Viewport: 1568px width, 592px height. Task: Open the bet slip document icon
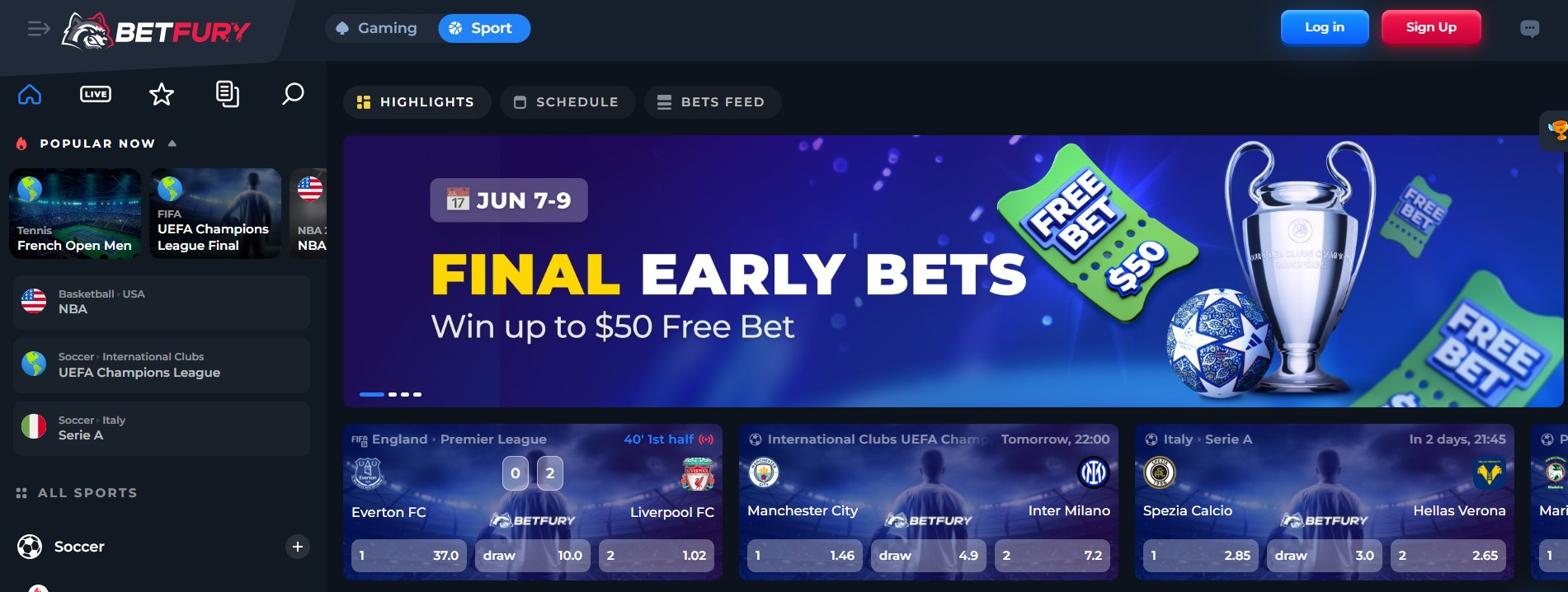pos(228,94)
